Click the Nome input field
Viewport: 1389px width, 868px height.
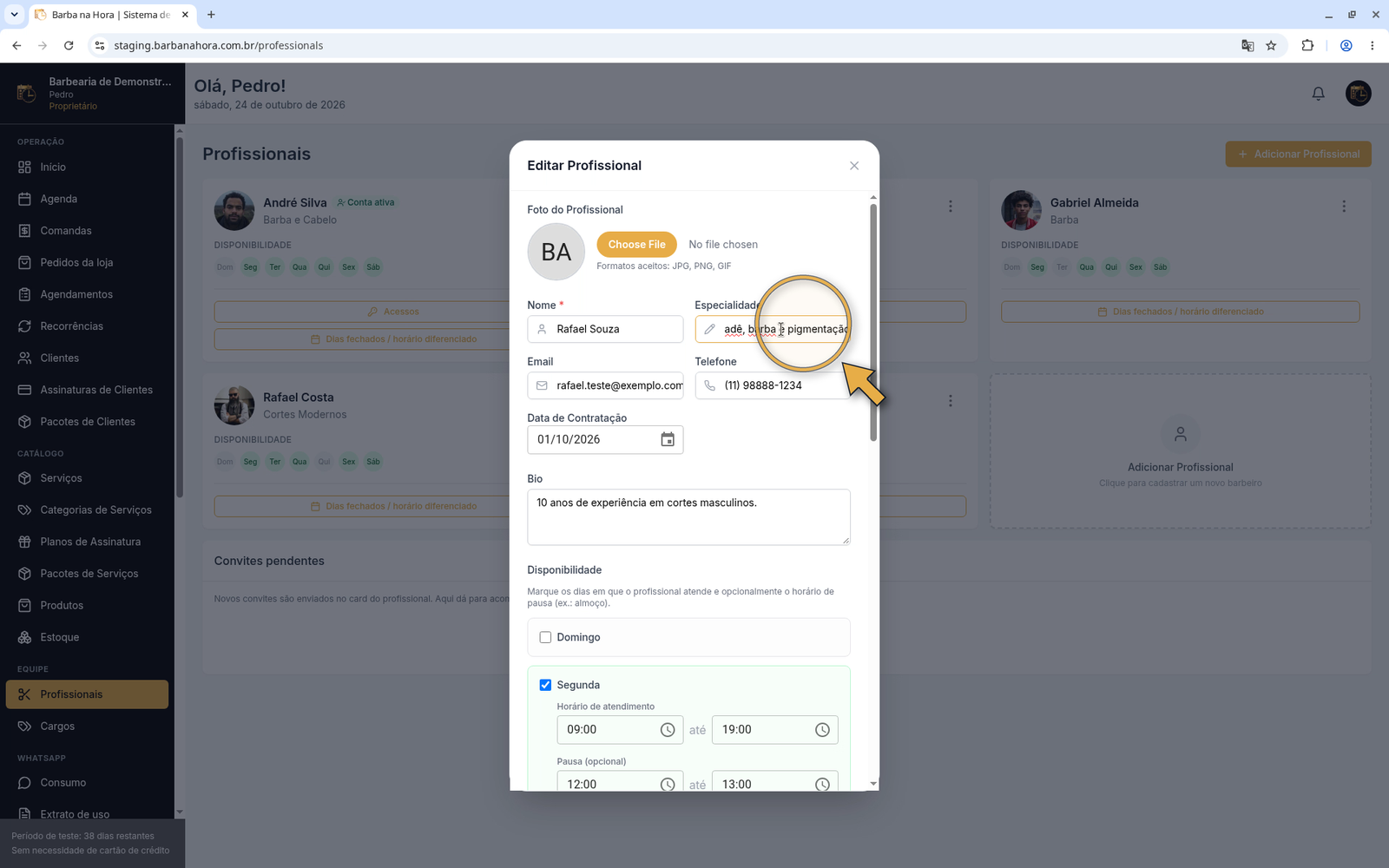[x=605, y=329]
